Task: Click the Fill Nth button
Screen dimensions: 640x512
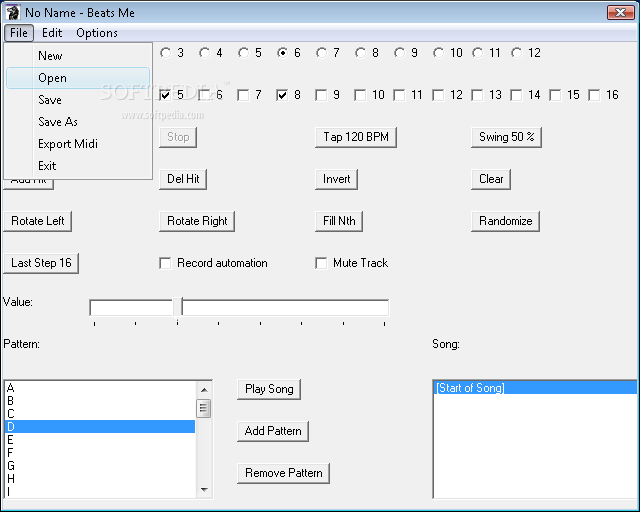Action: pos(339,221)
